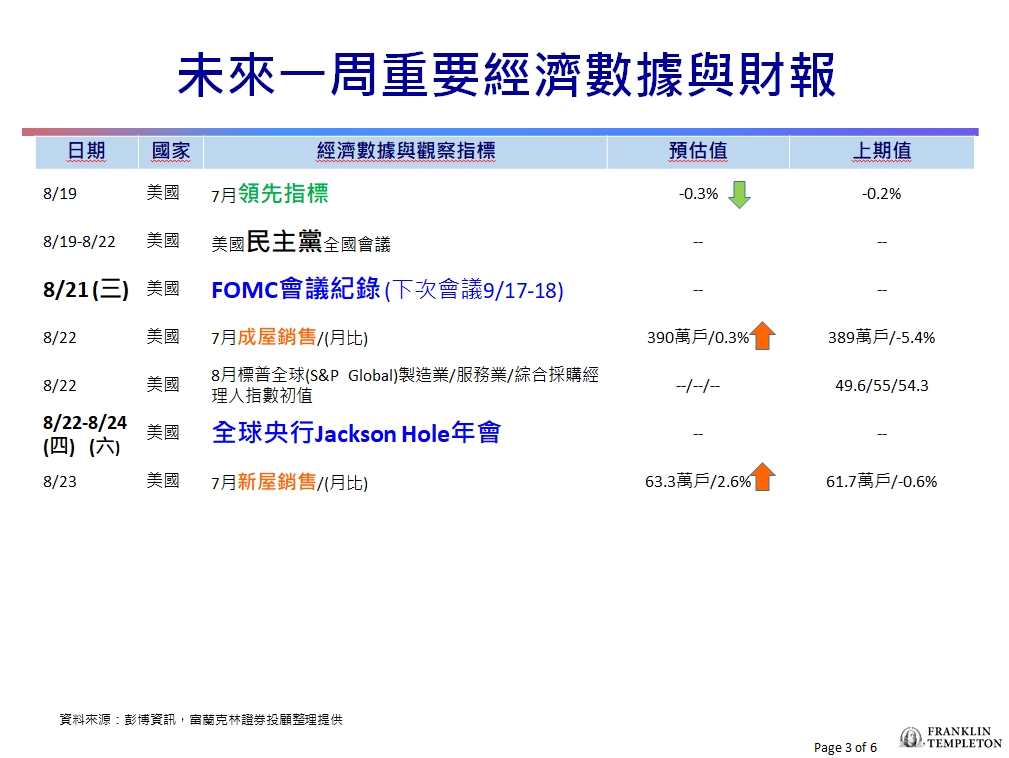Select the previous value 61.7萬戶/-0.6%
The width and height of the screenshot is (1009, 758).
(x=882, y=481)
